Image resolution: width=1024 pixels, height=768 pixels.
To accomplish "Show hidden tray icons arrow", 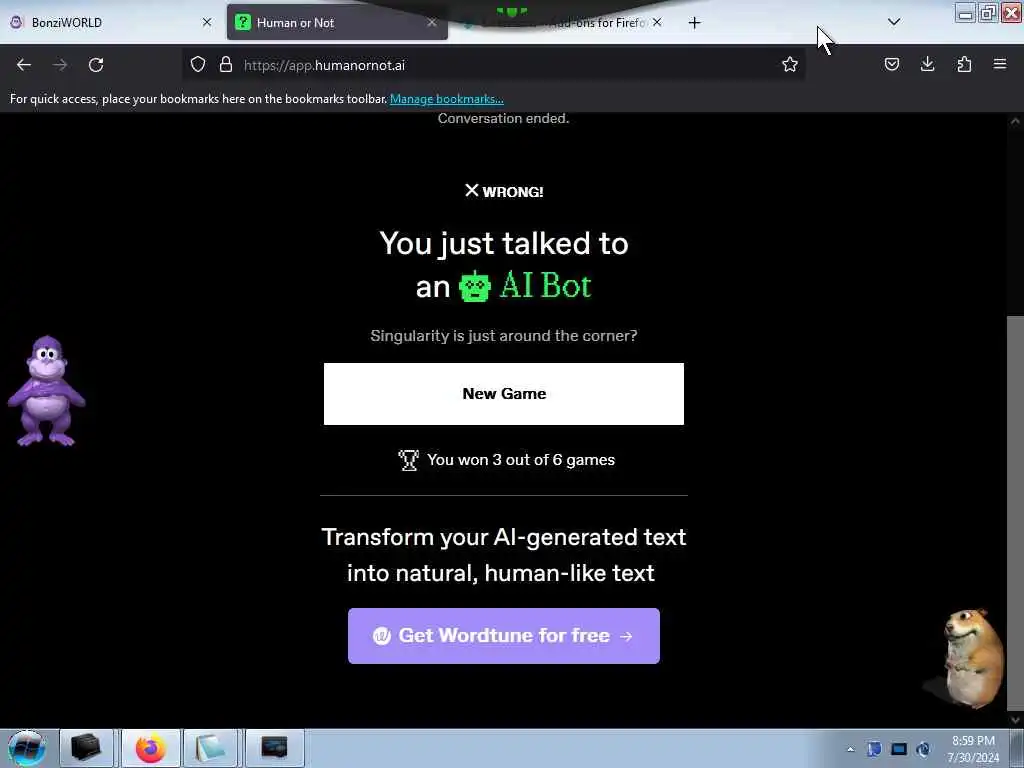I will tap(850, 749).
